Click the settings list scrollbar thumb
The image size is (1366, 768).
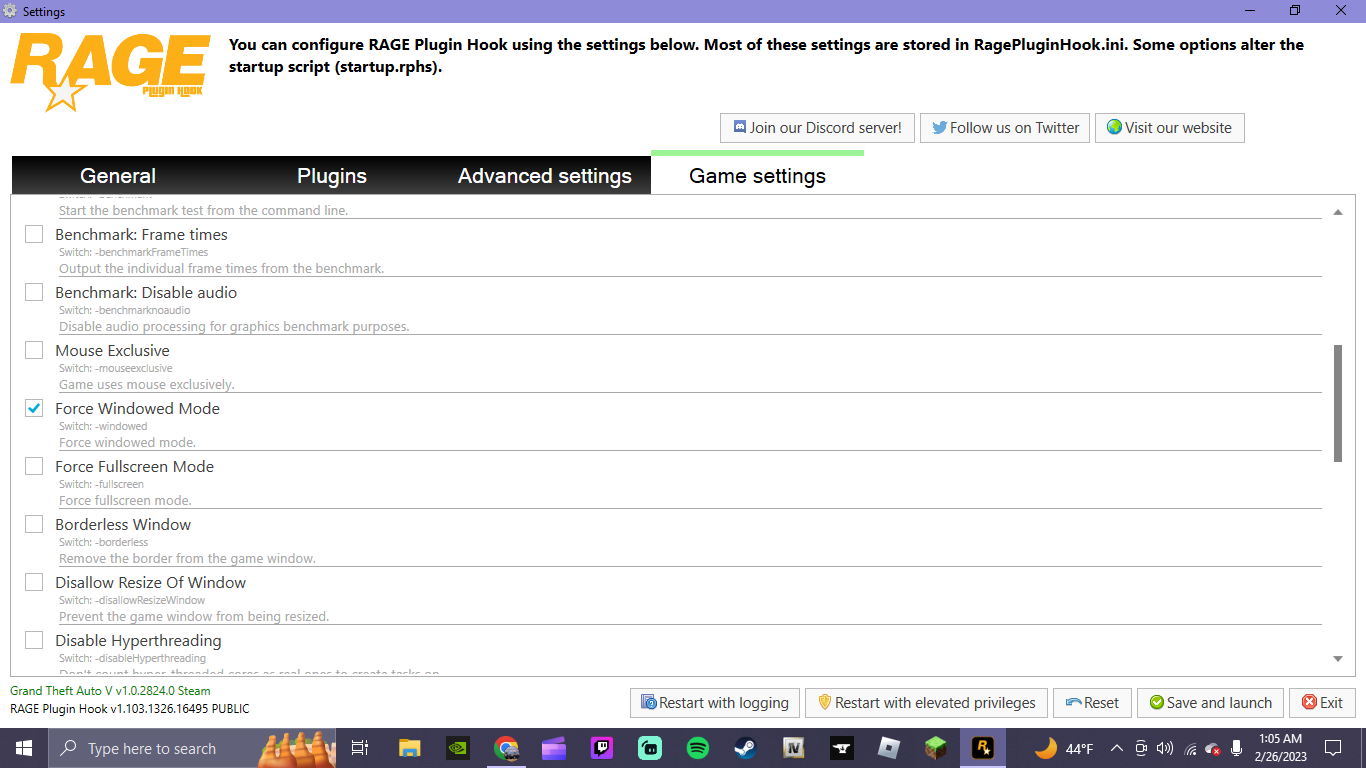pos(1338,403)
